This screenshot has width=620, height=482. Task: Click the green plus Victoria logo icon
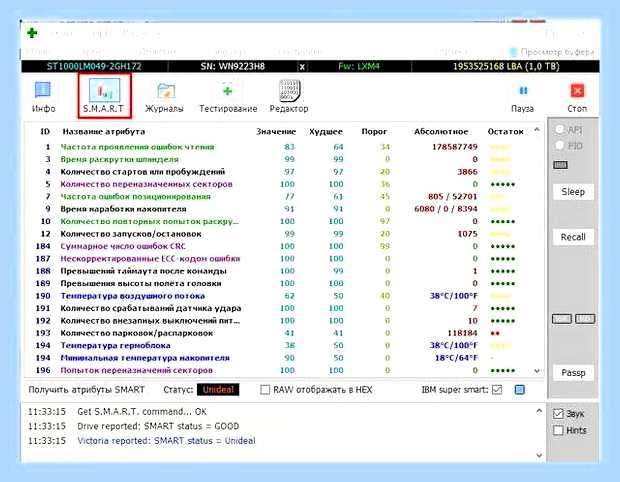point(32,32)
